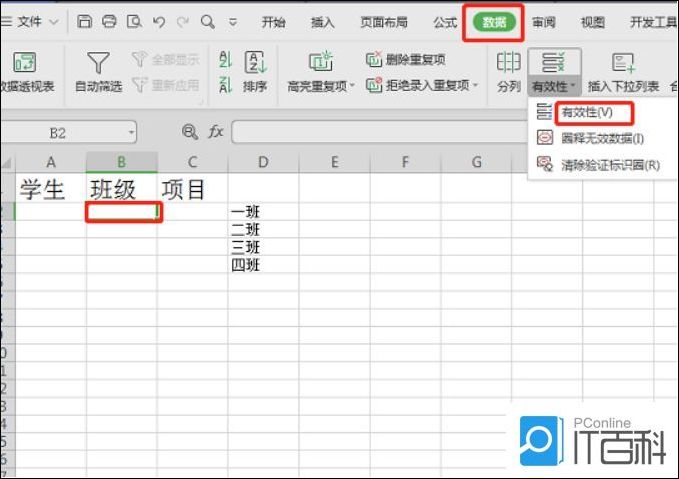Open the 公式 tab

pyautogui.click(x=445, y=22)
